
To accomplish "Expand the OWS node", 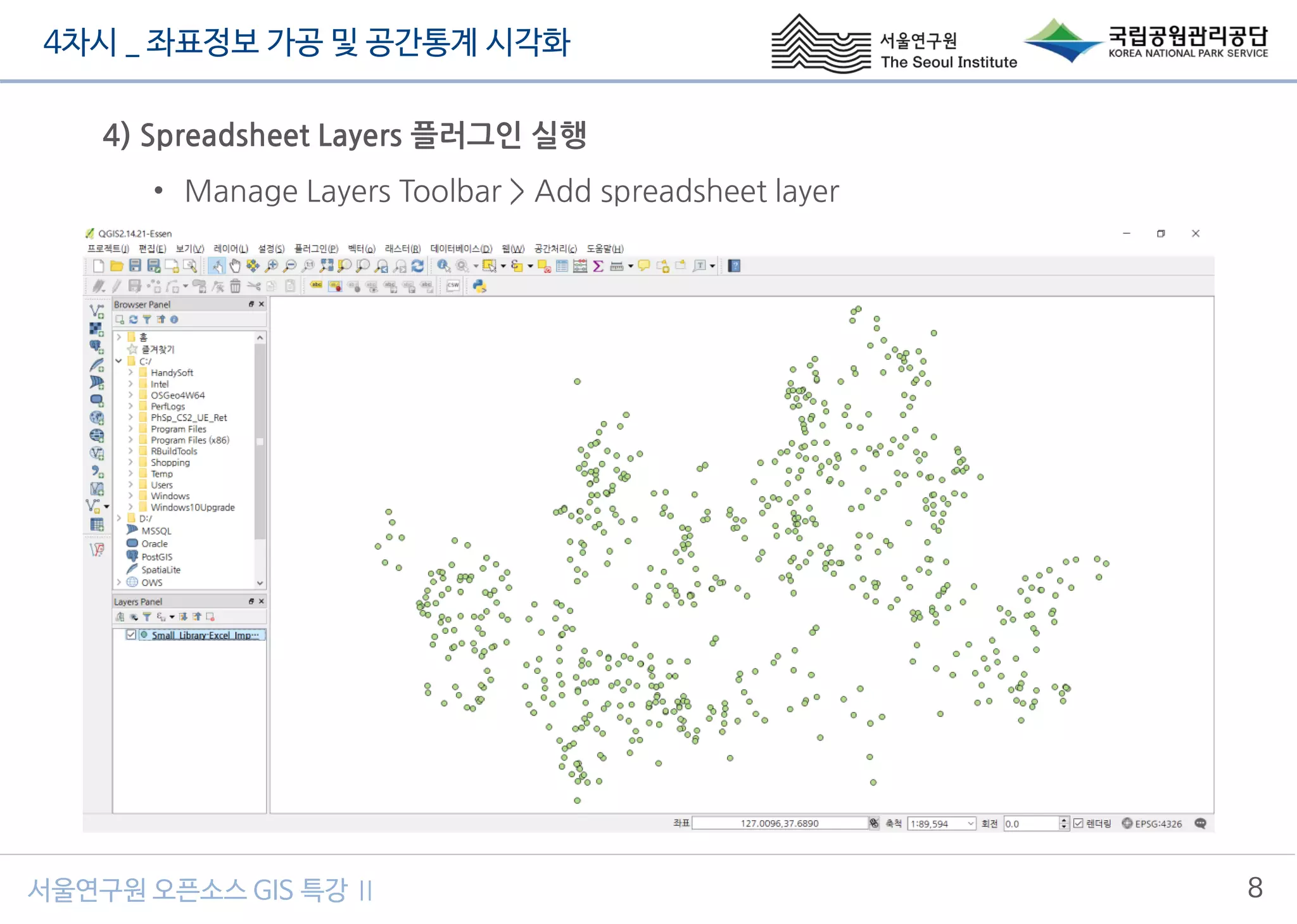I will point(118,582).
